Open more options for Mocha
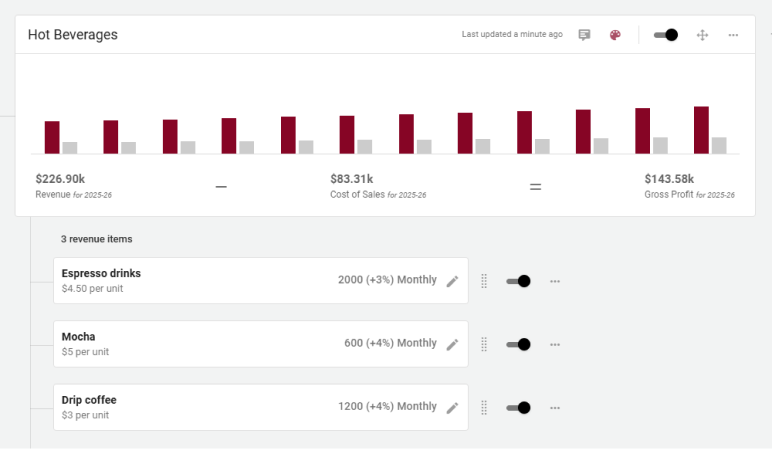The image size is (772, 449). coord(555,345)
